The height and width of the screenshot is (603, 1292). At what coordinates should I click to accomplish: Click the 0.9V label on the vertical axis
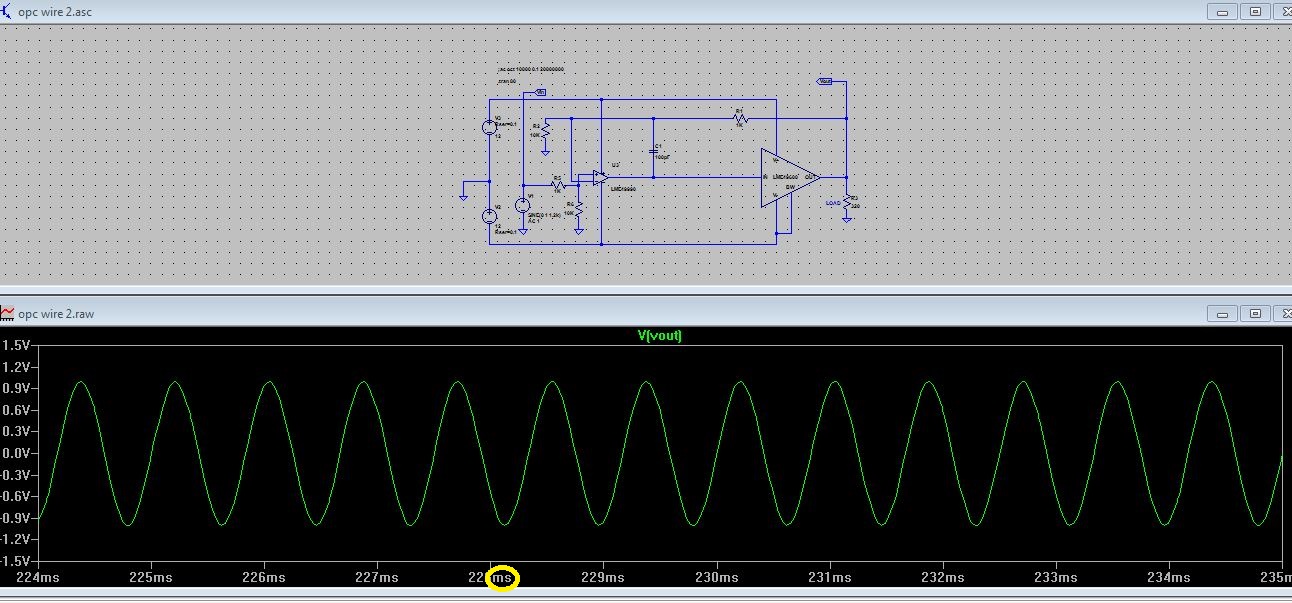[x=16, y=388]
